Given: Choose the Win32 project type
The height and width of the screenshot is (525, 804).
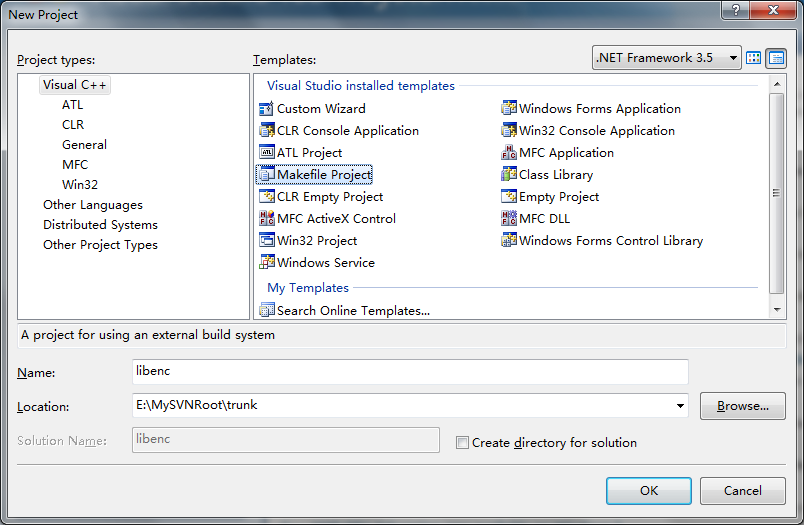Looking at the screenshot, I should point(80,185).
